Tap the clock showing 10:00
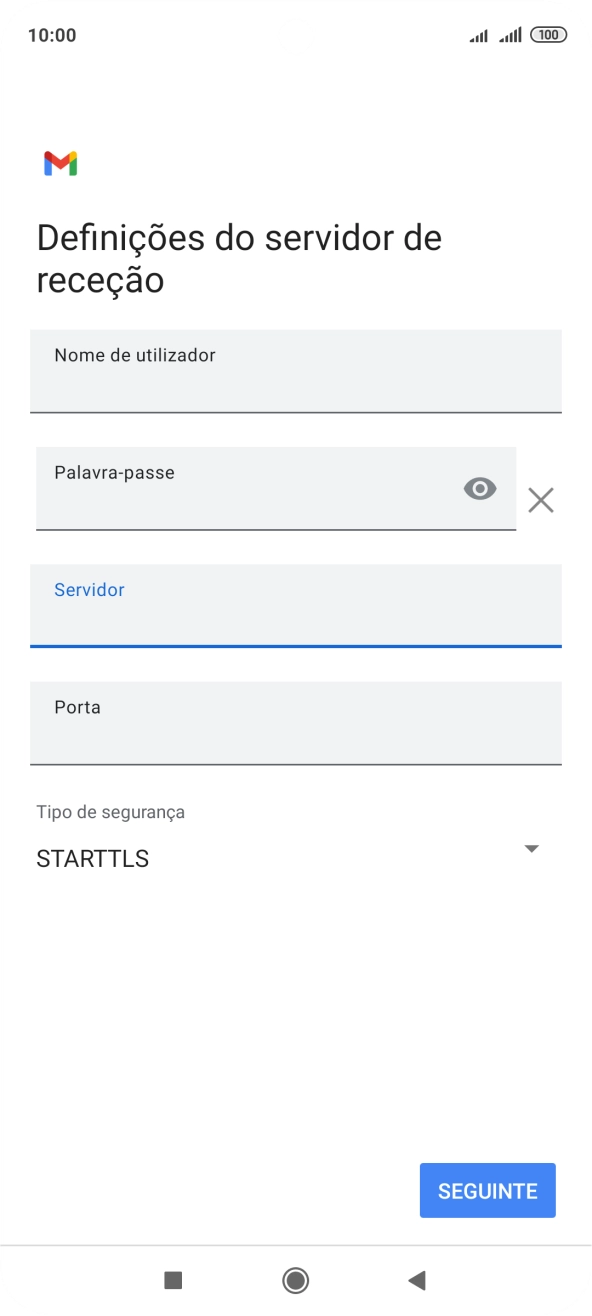The image size is (592, 1316). coord(49,34)
